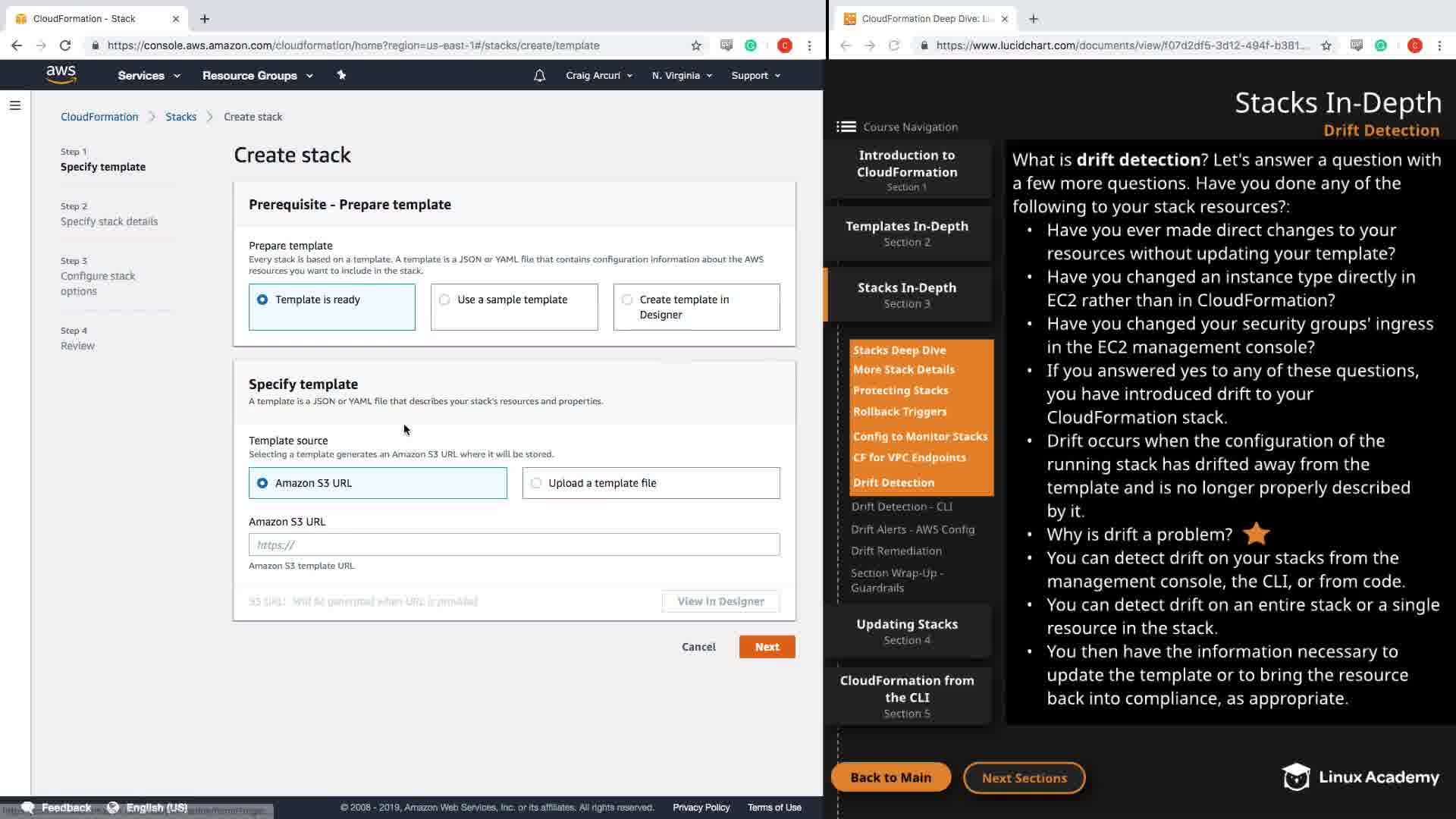Click the orange star beside drift problem
Image resolution: width=1456 pixels, height=819 pixels.
[x=1256, y=534]
